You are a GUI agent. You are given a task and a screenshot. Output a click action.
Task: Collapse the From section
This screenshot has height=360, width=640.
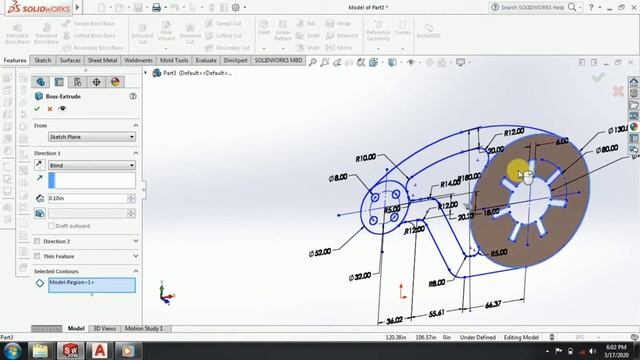pos(136,125)
